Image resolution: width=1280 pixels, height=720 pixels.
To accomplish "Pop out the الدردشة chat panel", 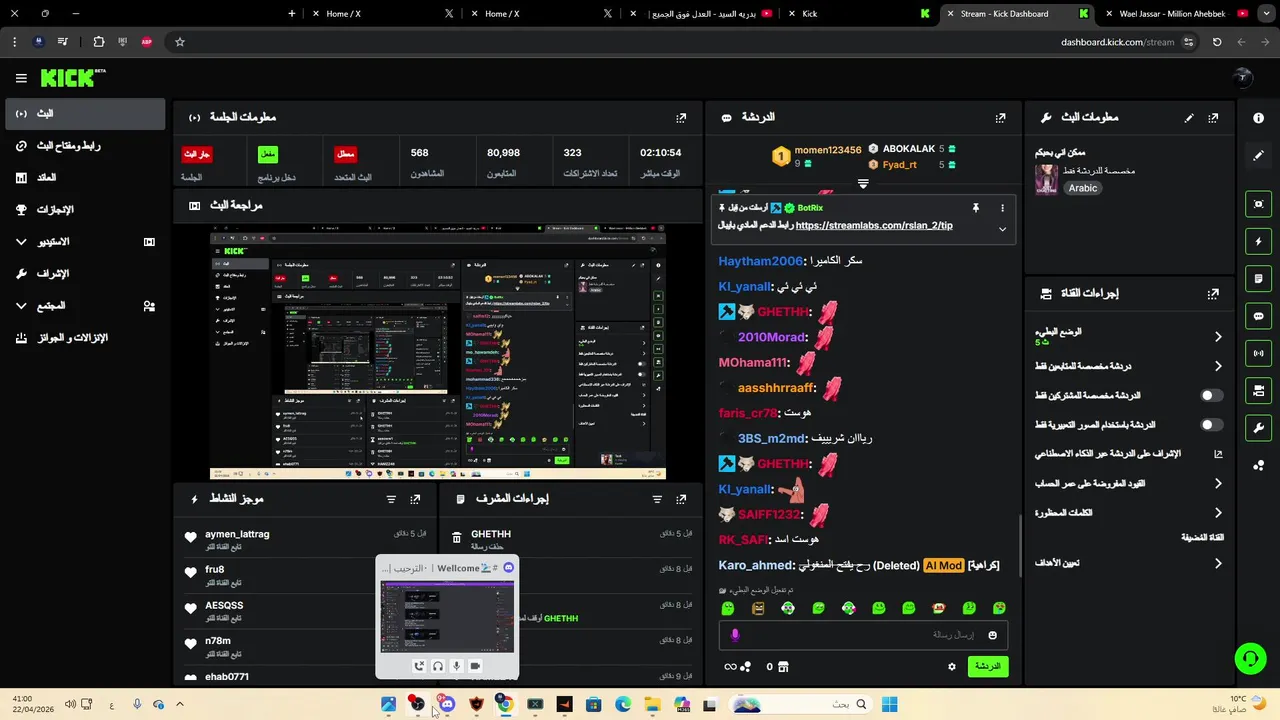I will pyautogui.click(x=1000, y=118).
